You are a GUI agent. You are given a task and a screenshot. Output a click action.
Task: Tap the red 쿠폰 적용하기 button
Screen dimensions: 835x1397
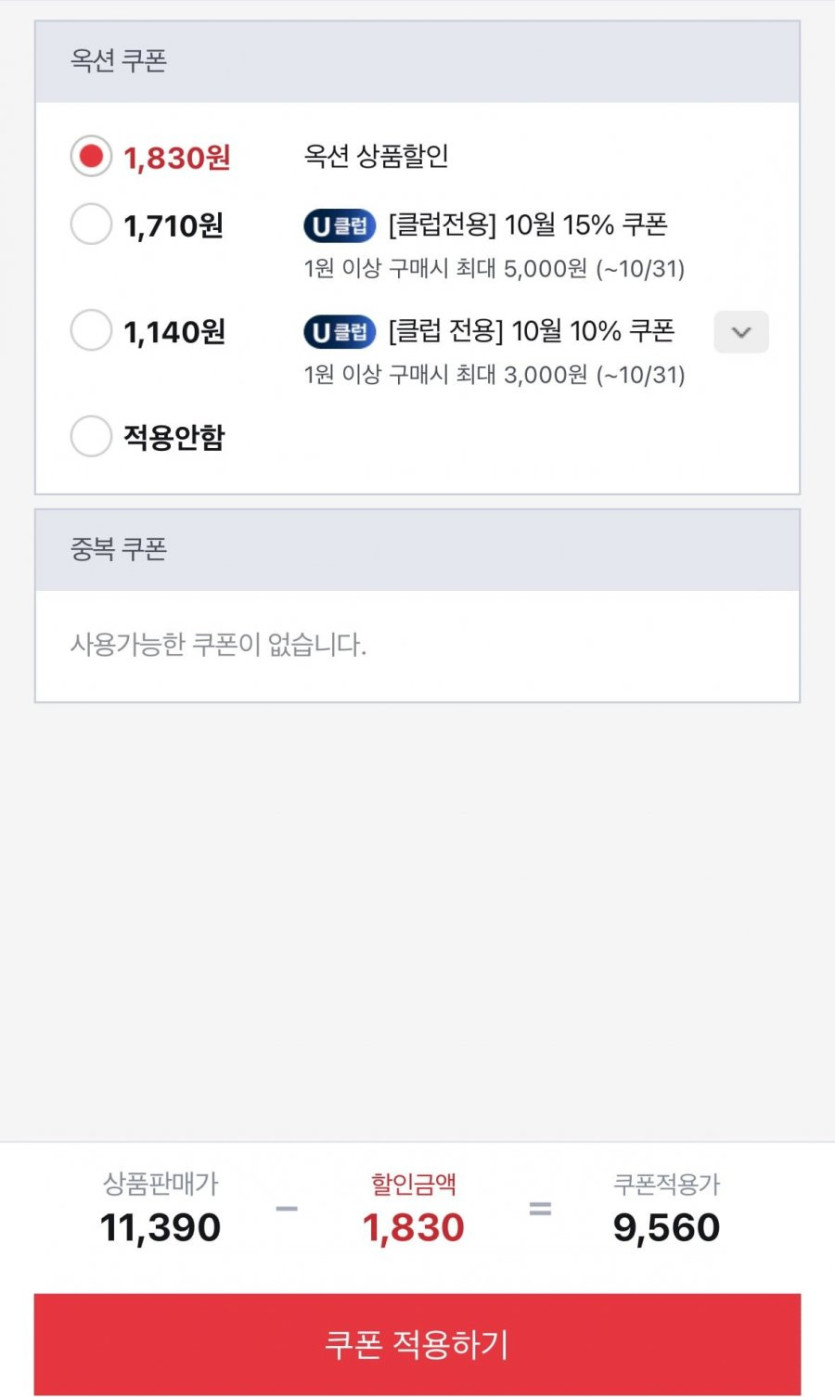pyautogui.click(x=417, y=1343)
